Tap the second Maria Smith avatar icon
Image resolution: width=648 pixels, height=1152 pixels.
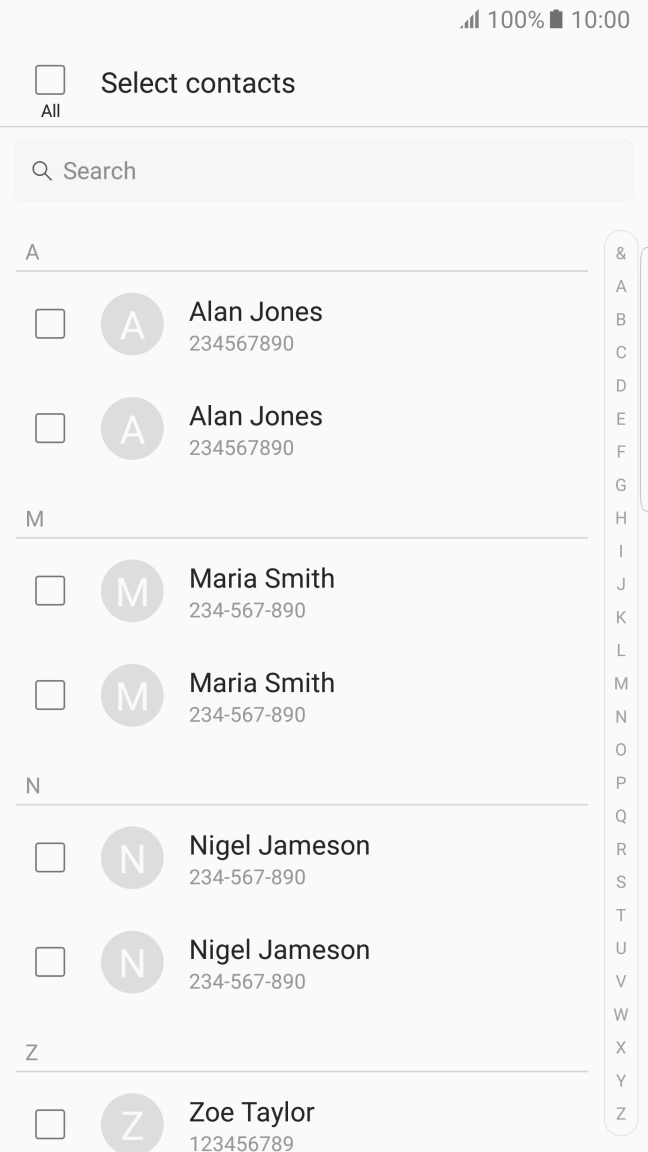(x=132, y=695)
